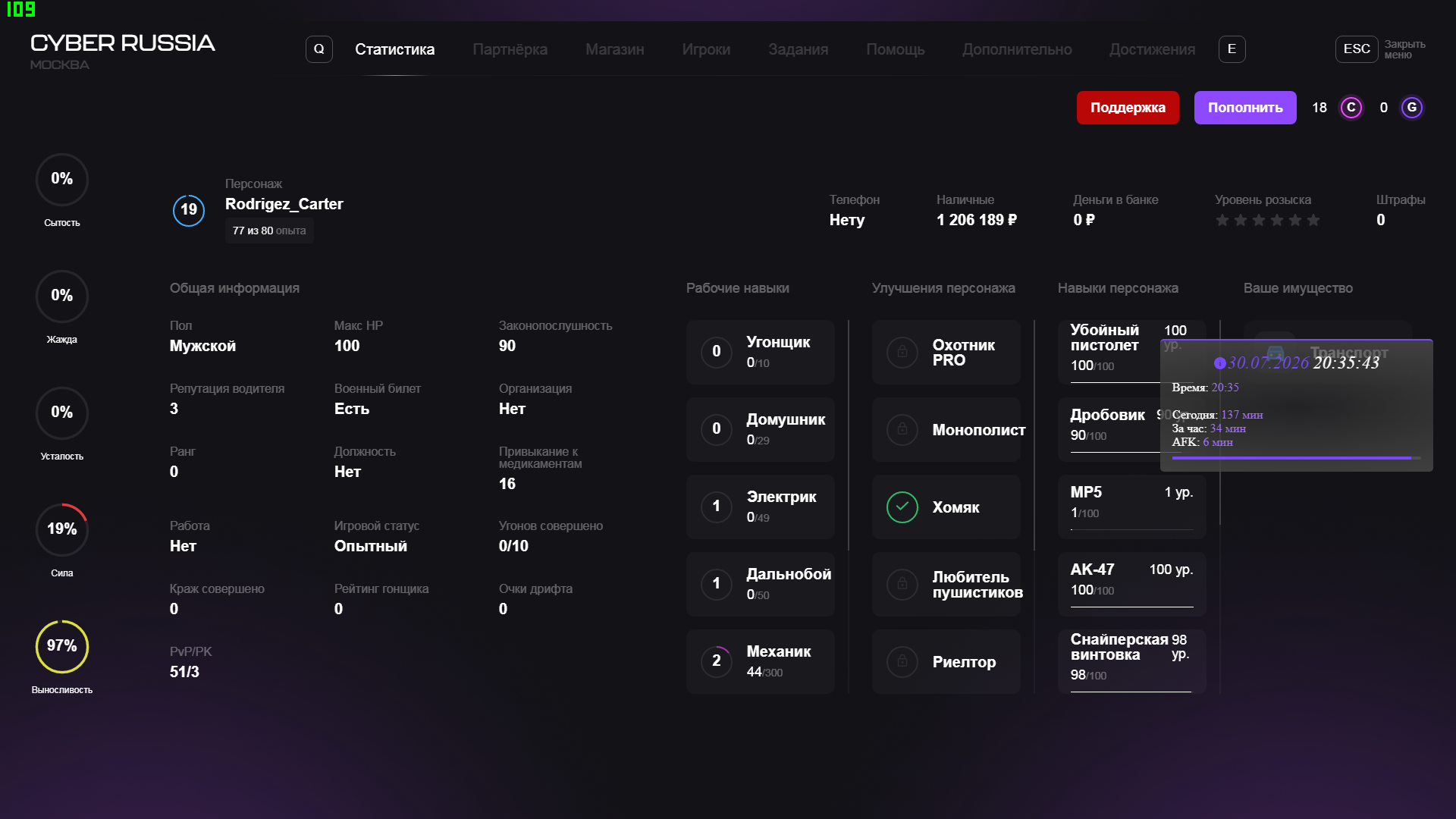1456x819 pixels.
Task: Open the Дополнительно tab
Action: tap(1017, 49)
